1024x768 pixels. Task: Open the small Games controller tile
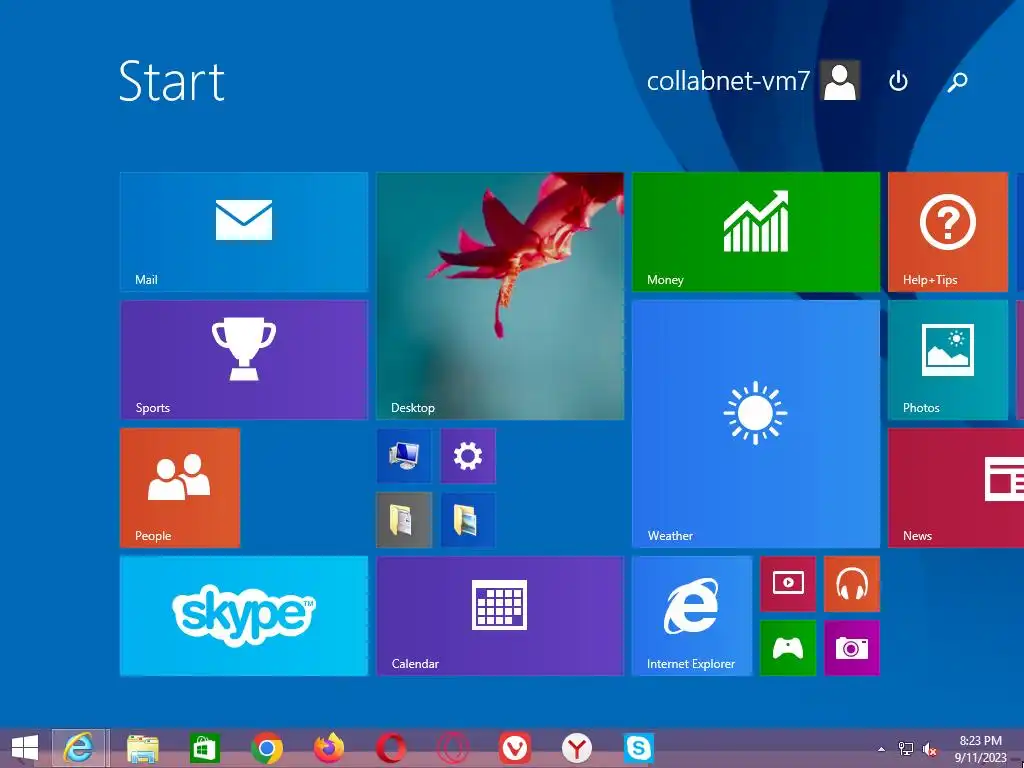788,648
